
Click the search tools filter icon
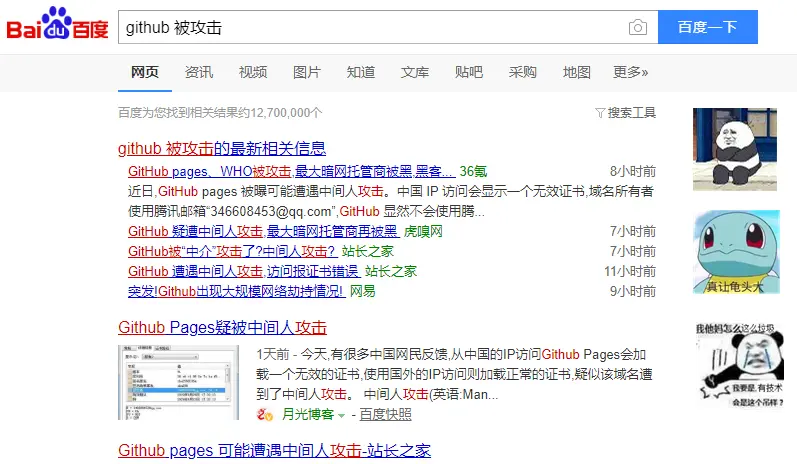pyautogui.click(x=600, y=113)
